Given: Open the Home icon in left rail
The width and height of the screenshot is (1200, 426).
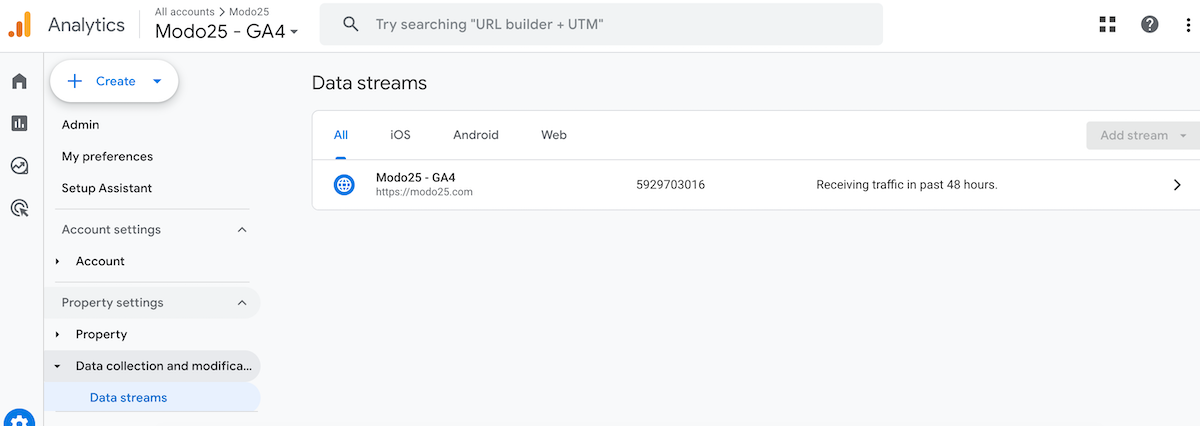Looking at the screenshot, I should [19, 81].
